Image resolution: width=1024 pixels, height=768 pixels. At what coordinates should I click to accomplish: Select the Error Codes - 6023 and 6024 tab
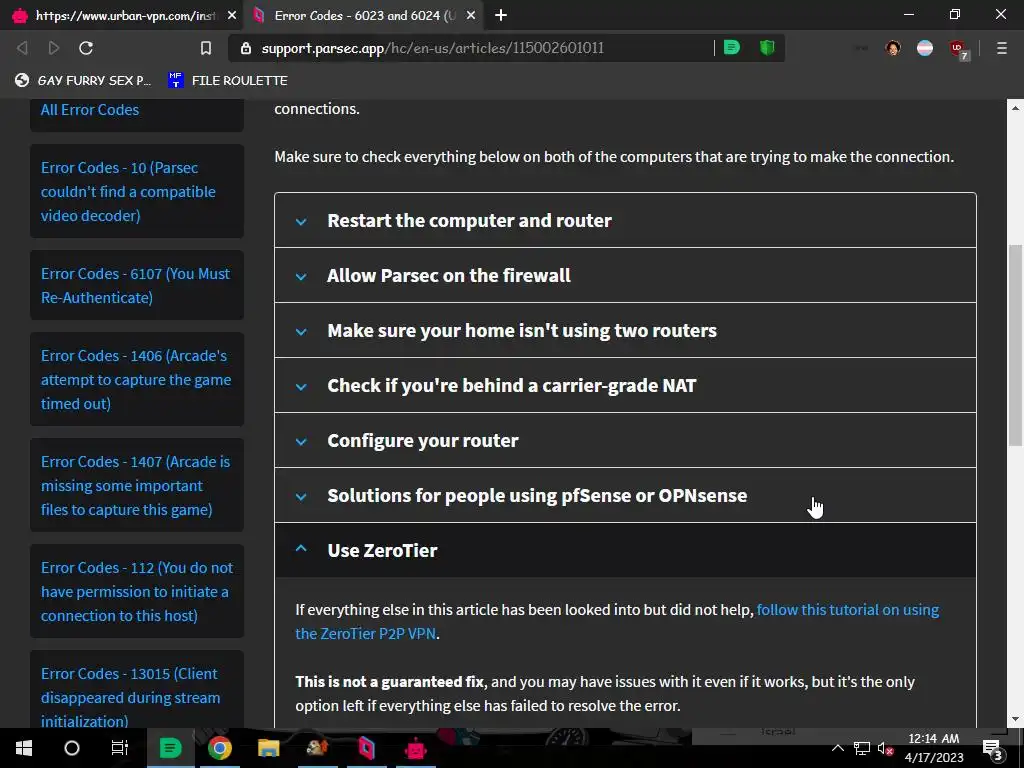point(364,15)
